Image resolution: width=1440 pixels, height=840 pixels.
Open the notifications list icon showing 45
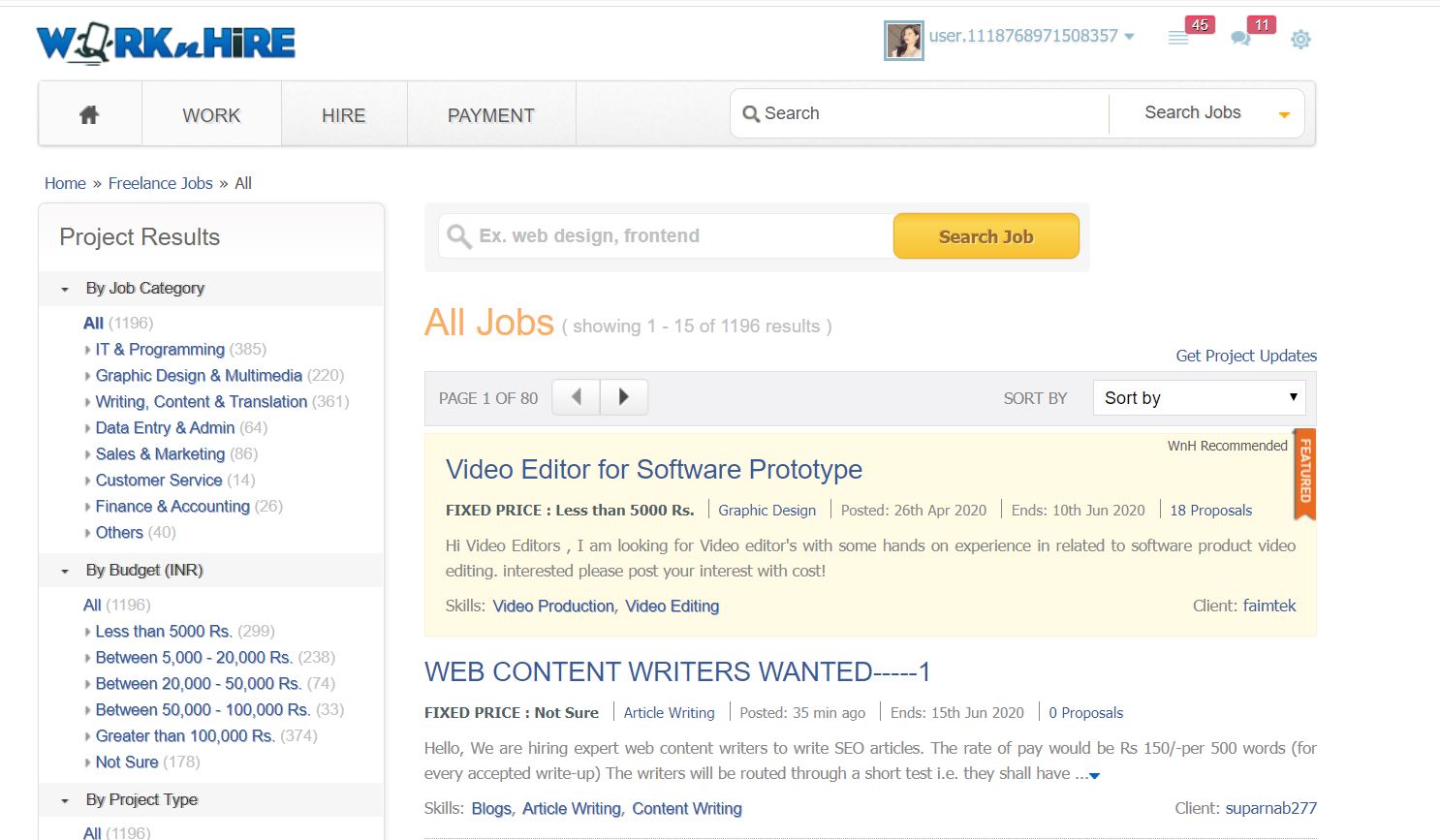pos(1178,38)
